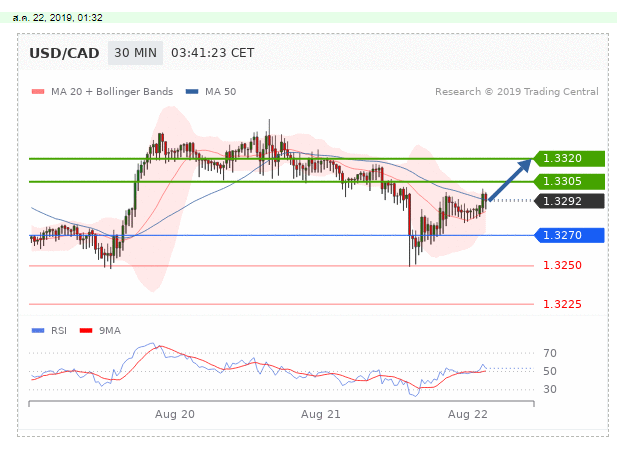The image size is (617, 449).
Task: Click the RSI 50 level label
Action: tap(550, 371)
